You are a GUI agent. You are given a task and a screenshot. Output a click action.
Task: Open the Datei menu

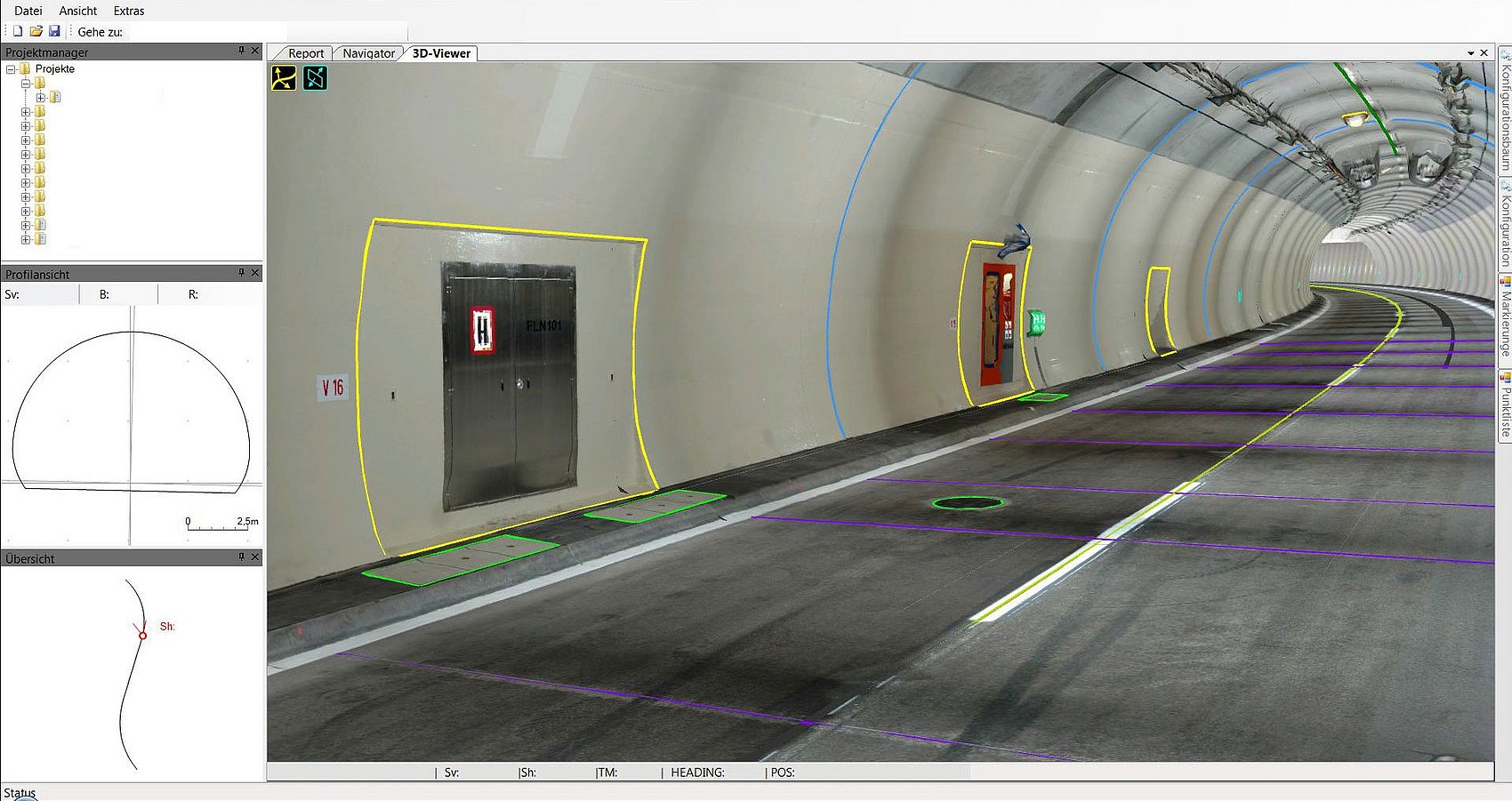[x=28, y=11]
